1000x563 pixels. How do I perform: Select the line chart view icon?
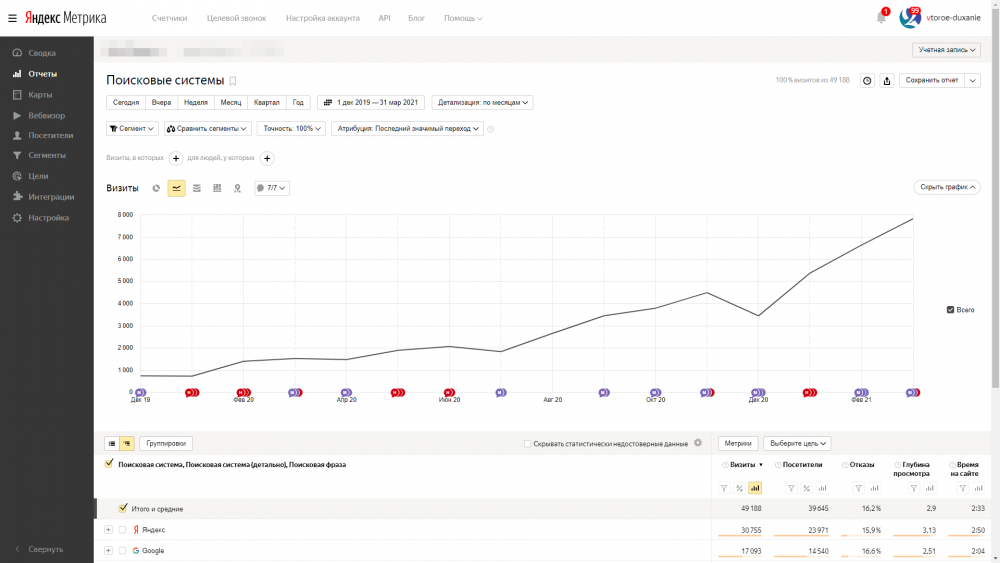pyautogui.click(x=177, y=188)
